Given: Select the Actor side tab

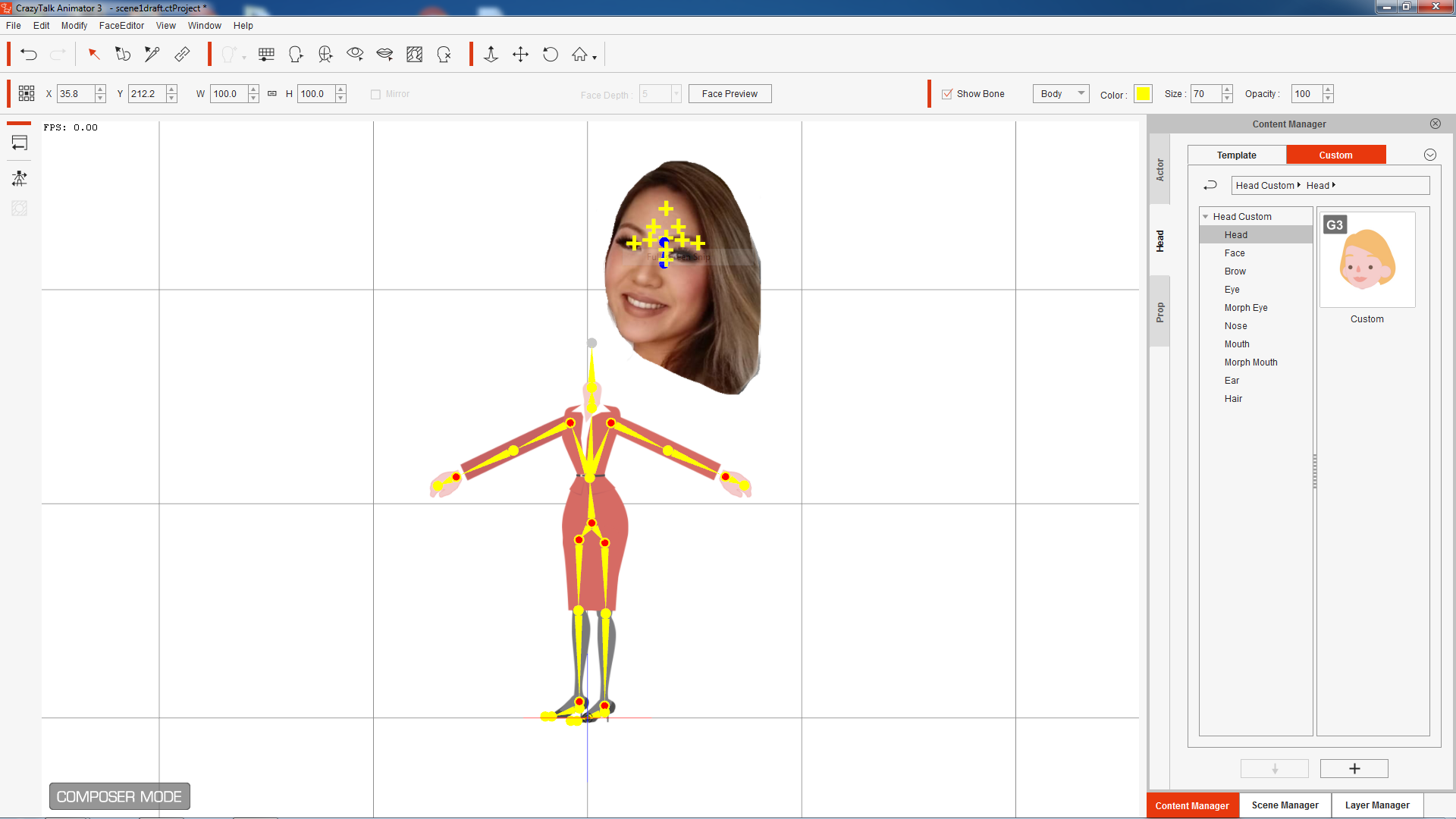Looking at the screenshot, I should 1159,169.
